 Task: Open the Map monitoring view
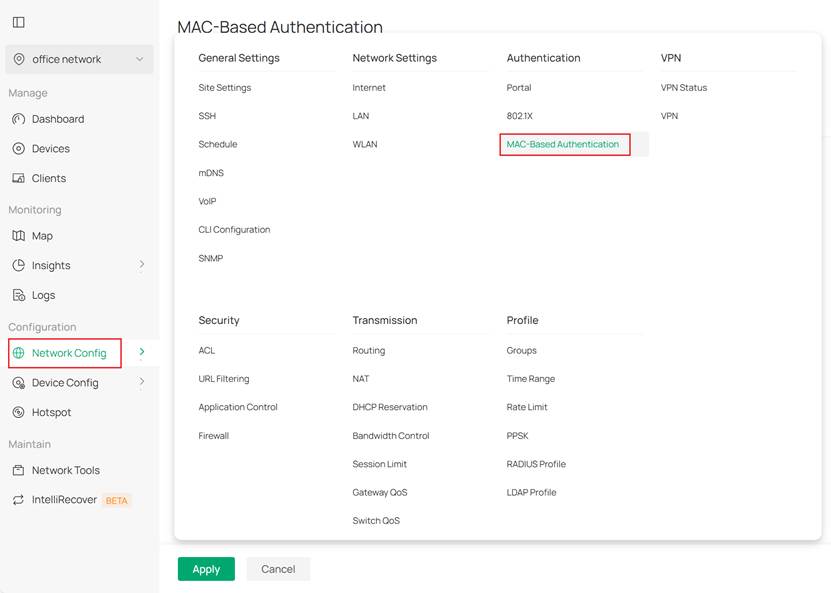(x=42, y=235)
